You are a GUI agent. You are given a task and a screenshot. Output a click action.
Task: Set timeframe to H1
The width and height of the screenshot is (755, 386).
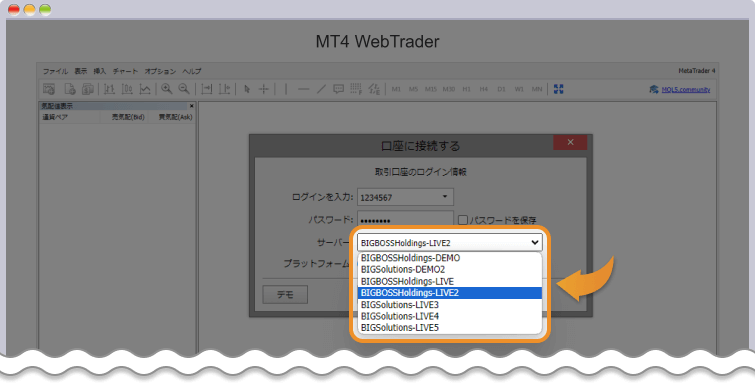466,89
